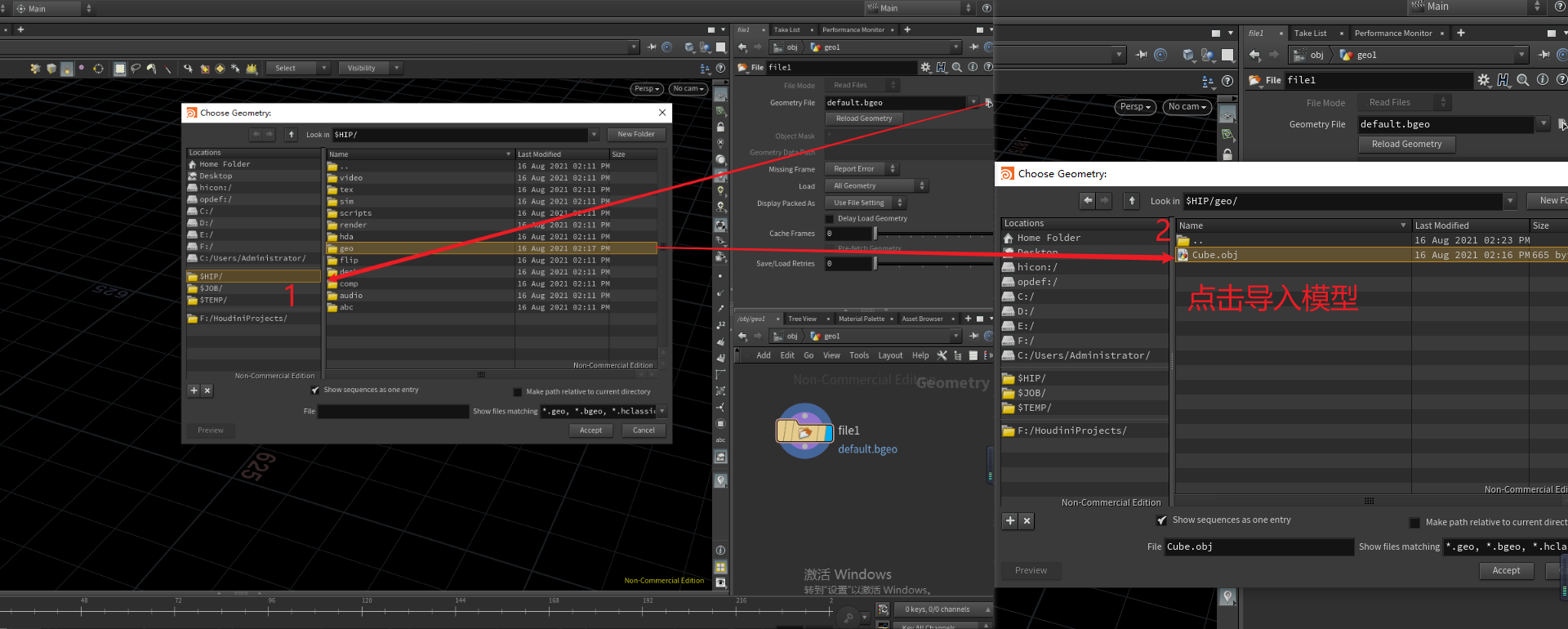Screen dimensions: 1568x629
Task: Switch to Material Palette tab
Action: pos(862,319)
